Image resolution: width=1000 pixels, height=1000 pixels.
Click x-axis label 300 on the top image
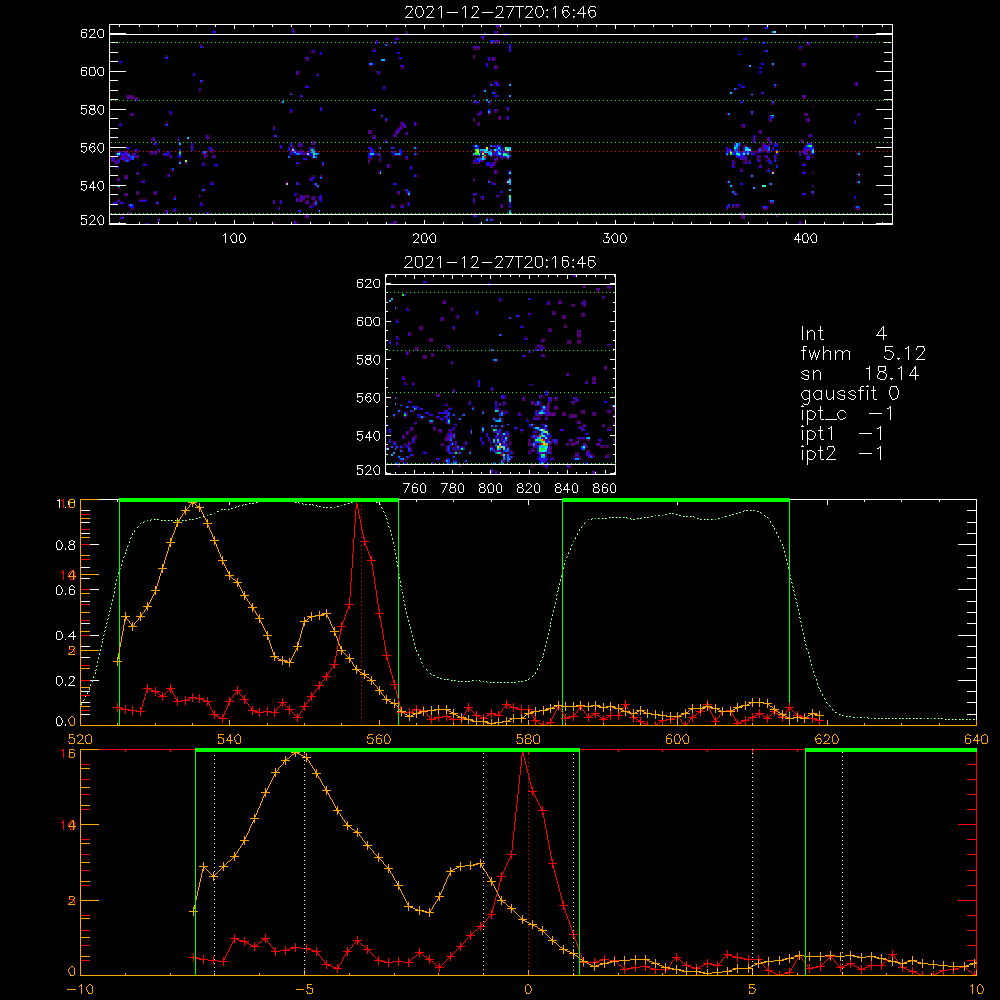point(615,239)
